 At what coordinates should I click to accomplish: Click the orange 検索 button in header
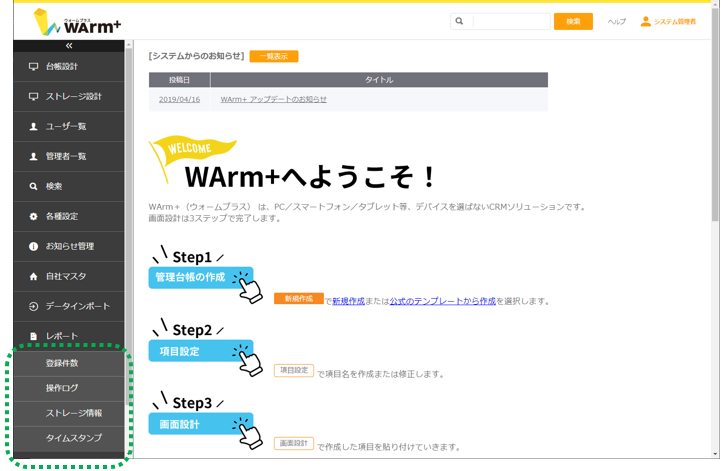point(573,21)
